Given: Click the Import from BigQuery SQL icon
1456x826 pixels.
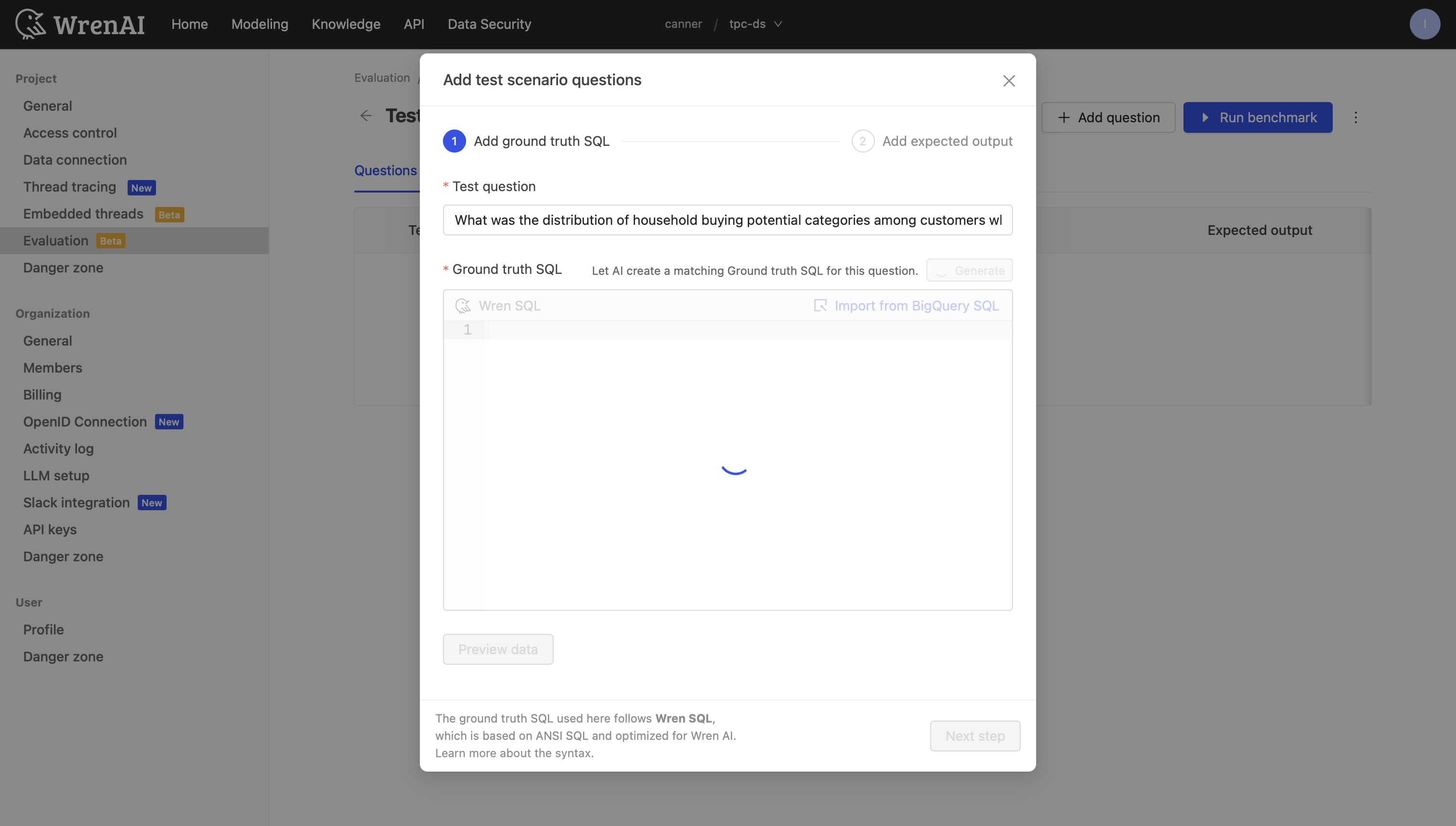Looking at the screenshot, I should point(820,305).
